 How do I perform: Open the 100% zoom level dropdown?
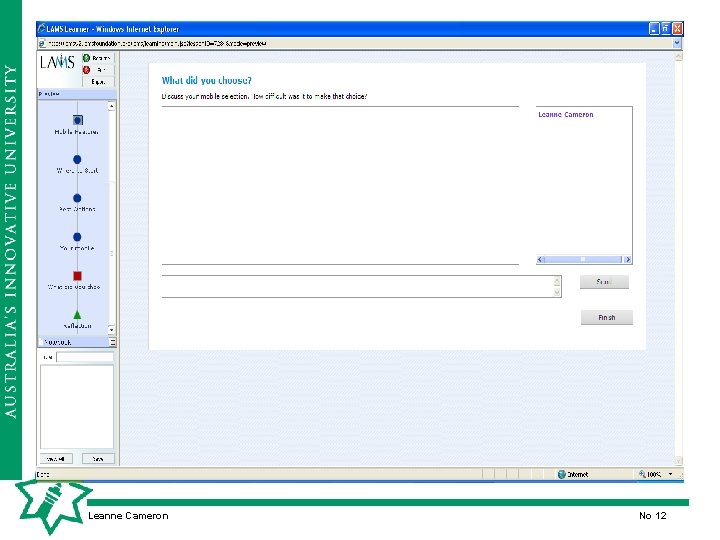pos(670,474)
